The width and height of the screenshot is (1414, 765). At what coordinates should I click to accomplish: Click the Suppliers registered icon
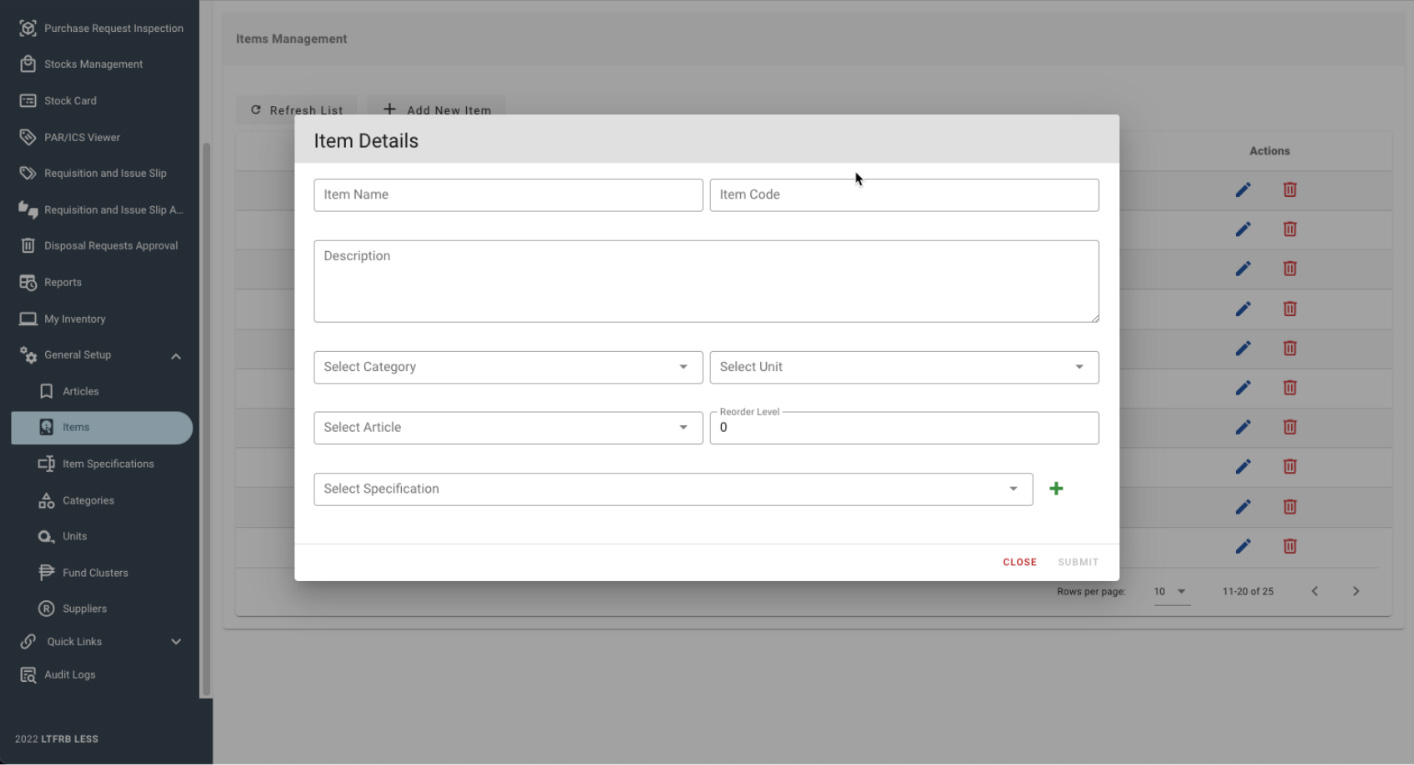pos(46,609)
